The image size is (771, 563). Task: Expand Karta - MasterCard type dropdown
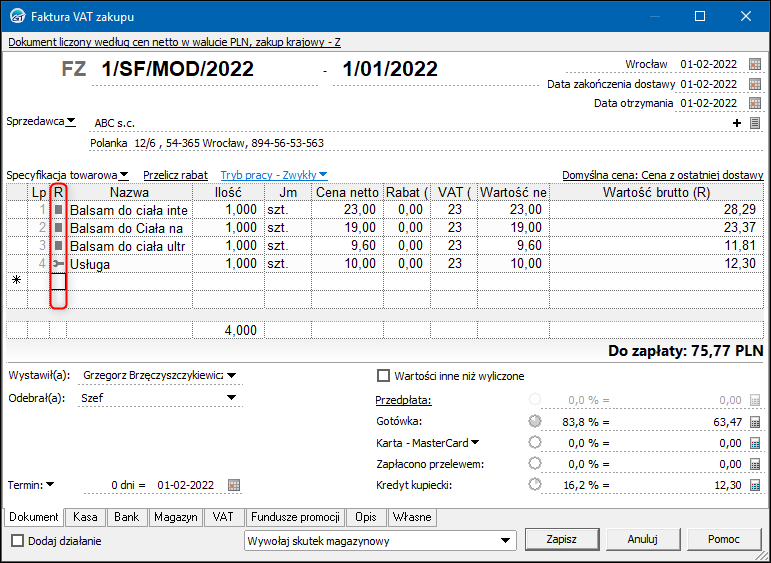[x=474, y=443]
